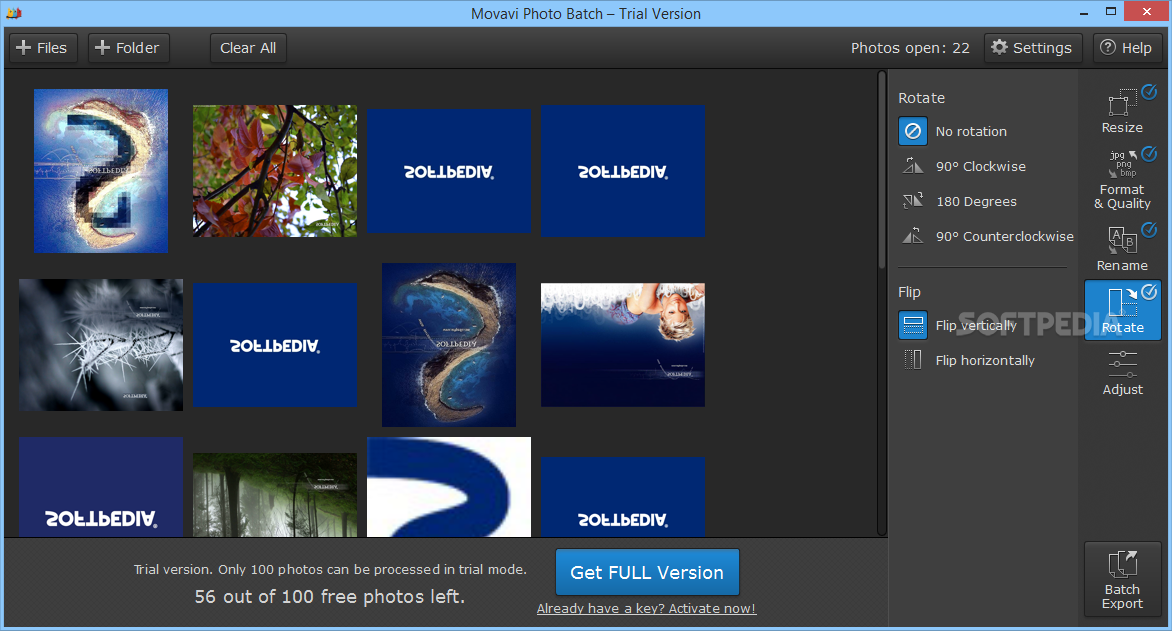
Task: Toggle the Resize checkmark badge
Action: pyautogui.click(x=1149, y=92)
